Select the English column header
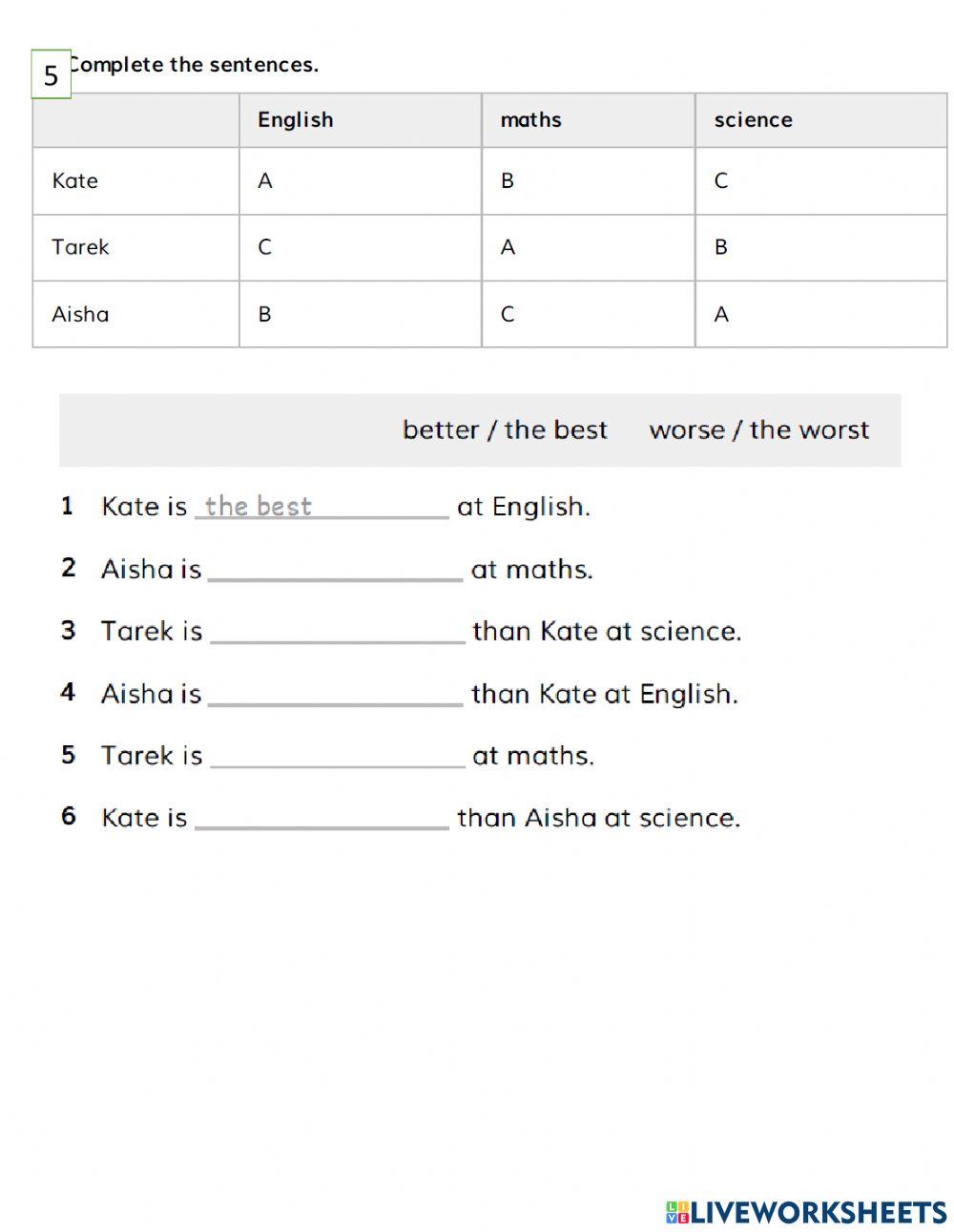 coord(296,120)
